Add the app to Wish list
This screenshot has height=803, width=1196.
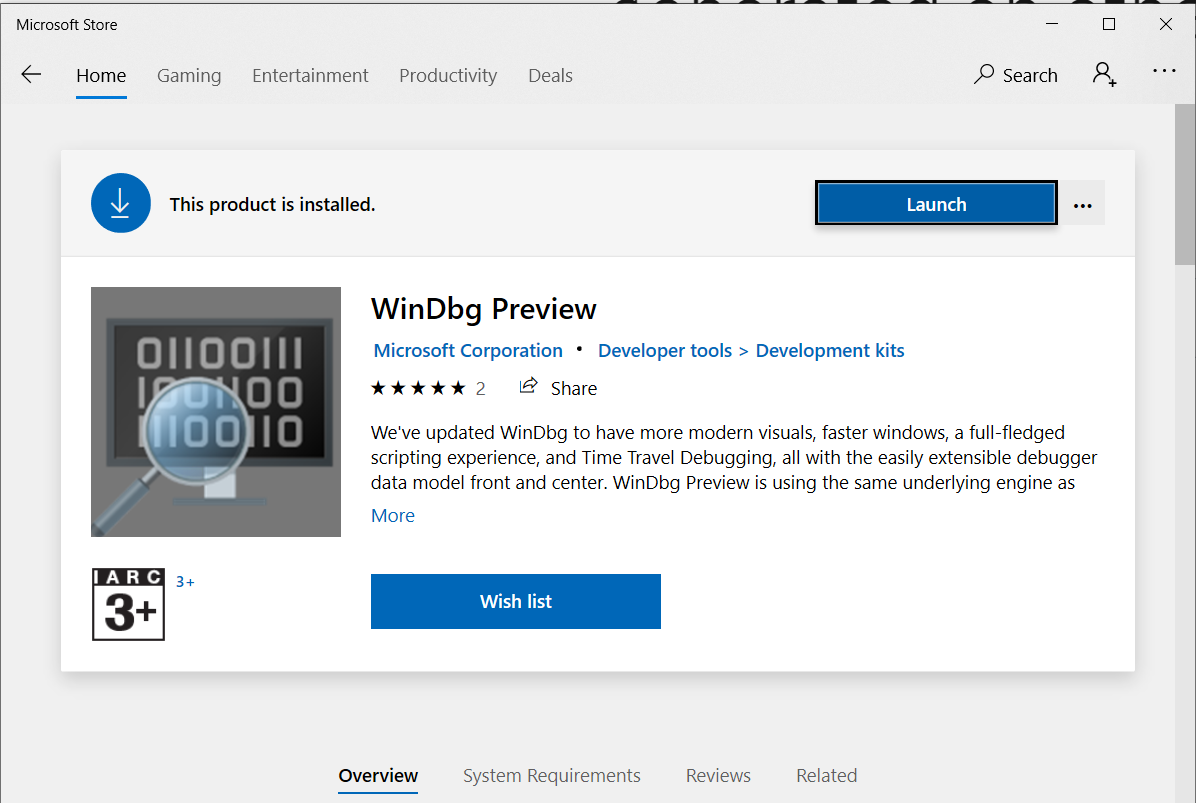[x=515, y=601]
